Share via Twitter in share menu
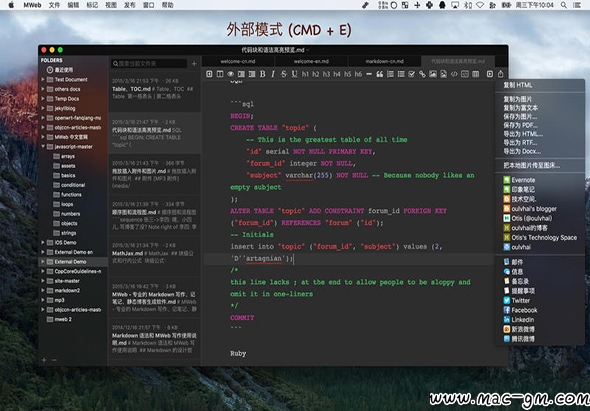This screenshot has height=411, width=590. (540, 300)
